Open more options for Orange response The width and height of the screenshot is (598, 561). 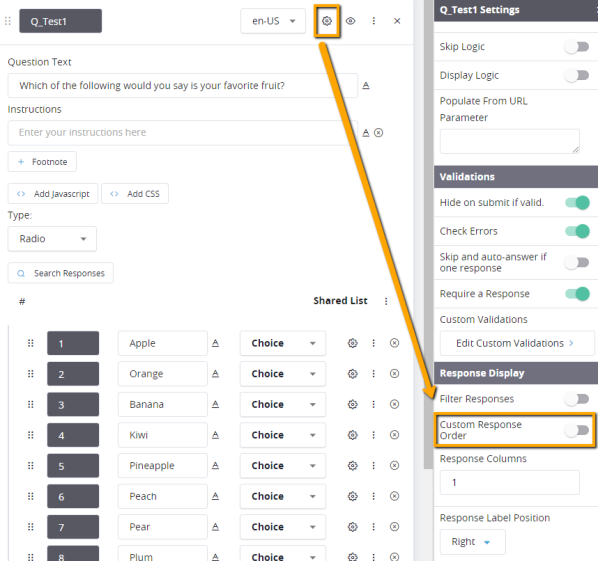tap(374, 374)
